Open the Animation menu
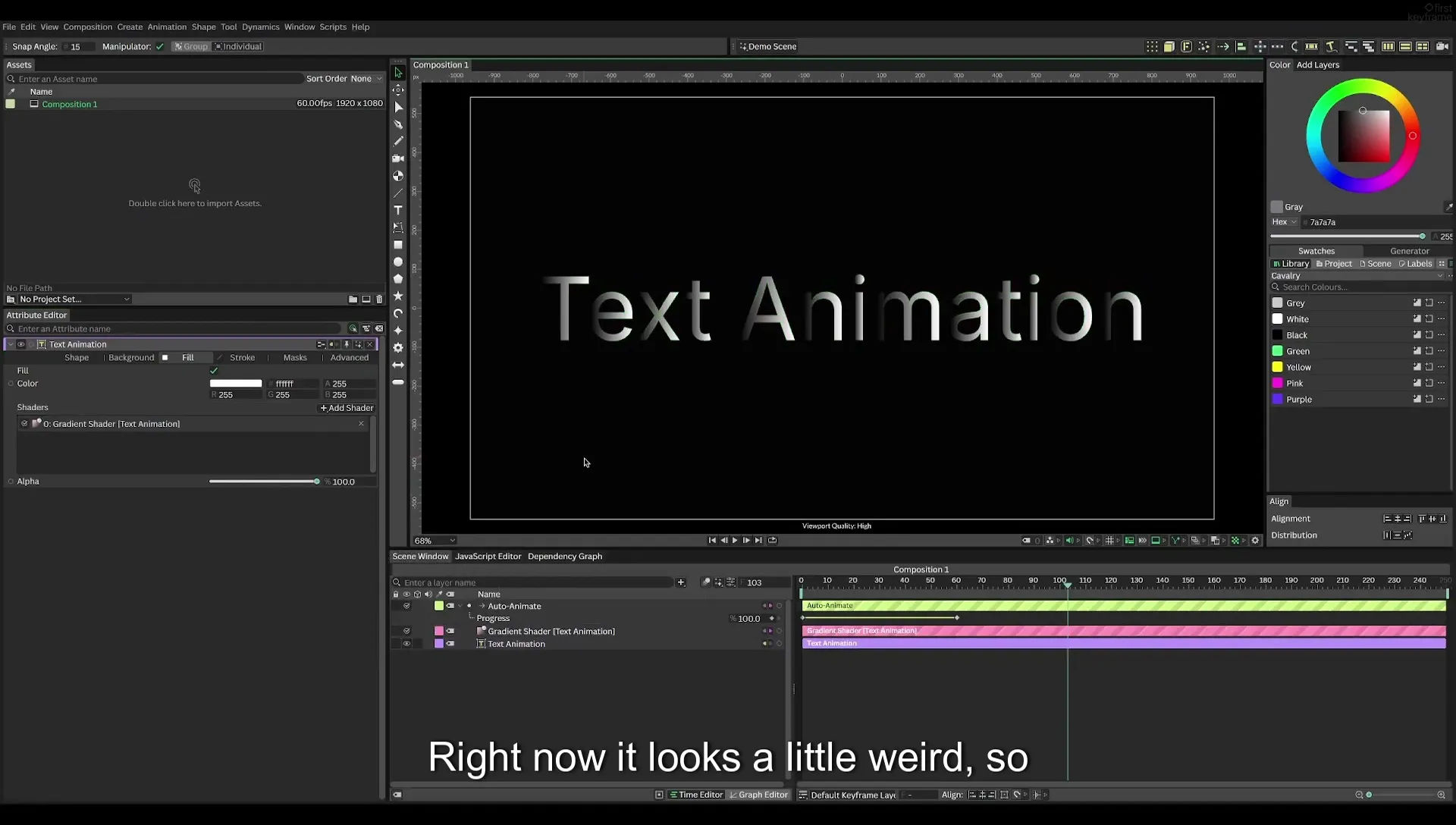The height and width of the screenshot is (825, 1456). click(x=167, y=27)
